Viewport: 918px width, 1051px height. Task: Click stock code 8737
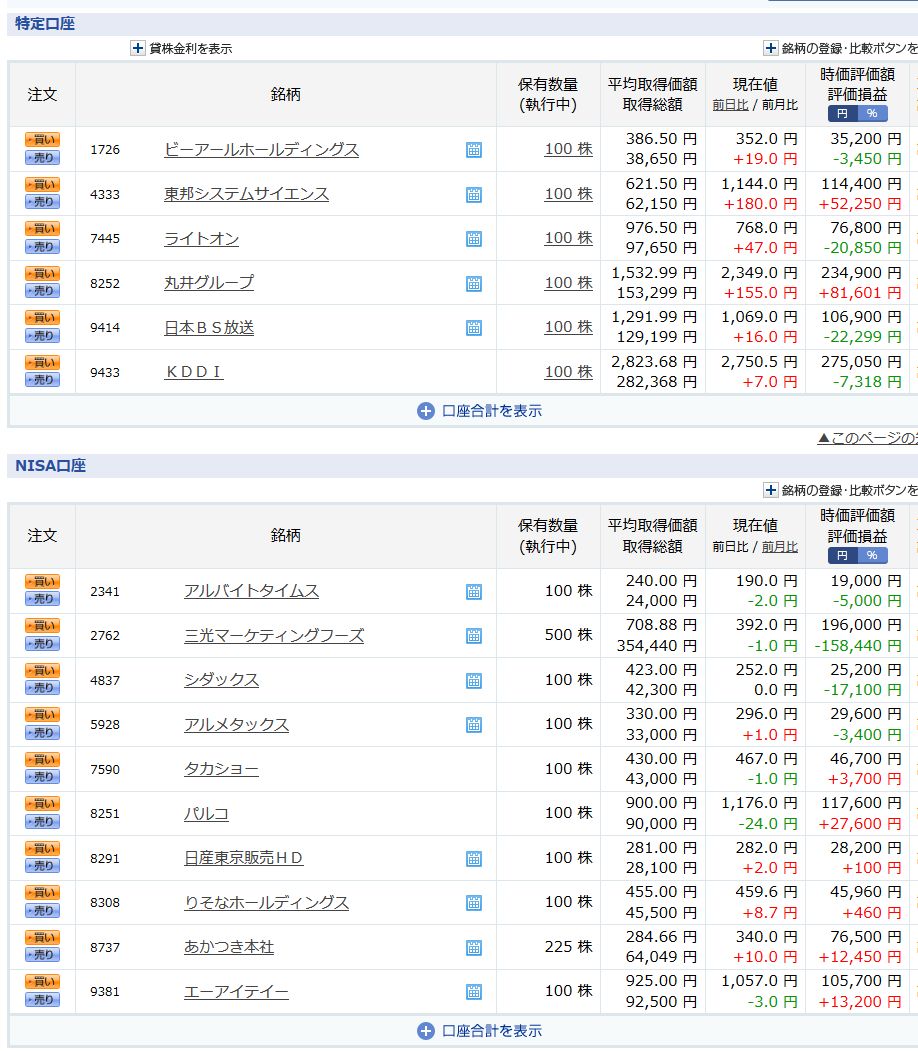pyautogui.click(x=105, y=947)
